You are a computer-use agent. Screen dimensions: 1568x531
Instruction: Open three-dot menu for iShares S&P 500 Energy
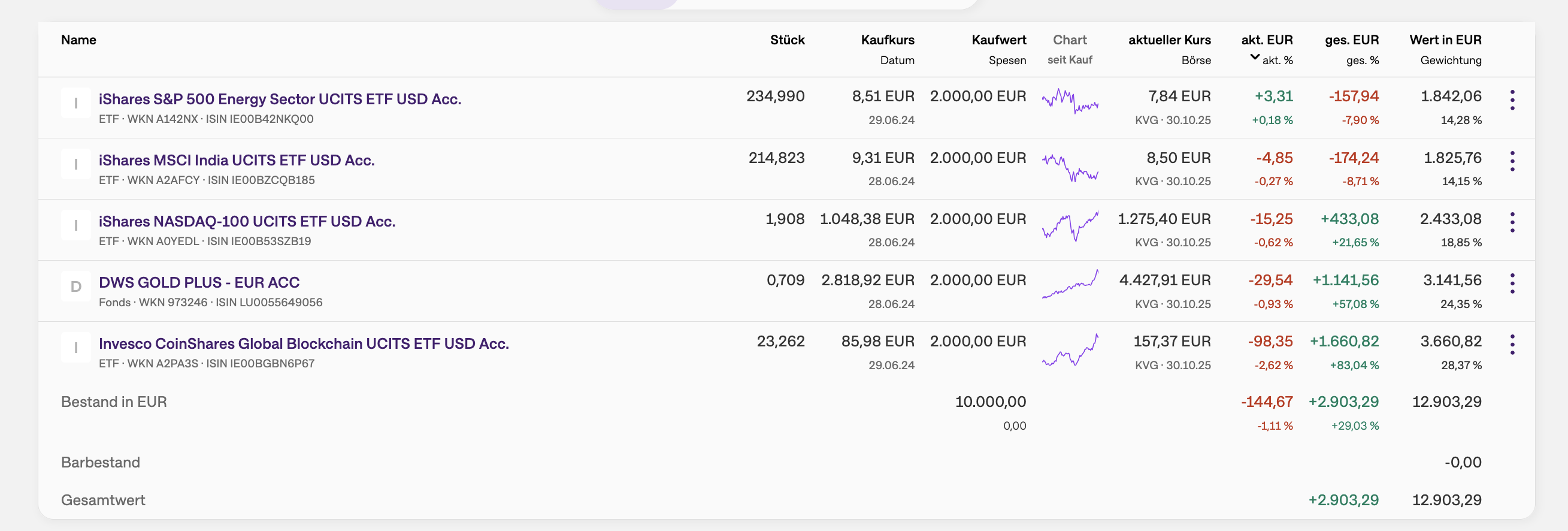[x=1512, y=101]
